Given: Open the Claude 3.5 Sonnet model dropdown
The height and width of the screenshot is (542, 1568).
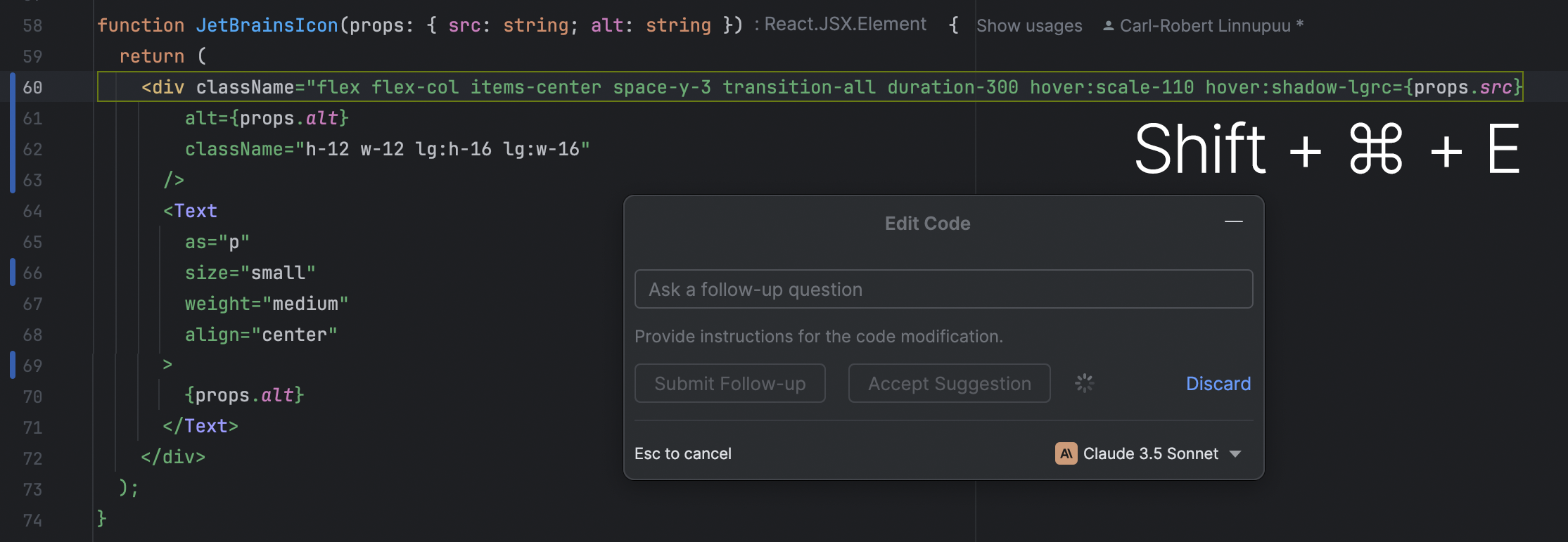Looking at the screenshot, I should 1235,454.
